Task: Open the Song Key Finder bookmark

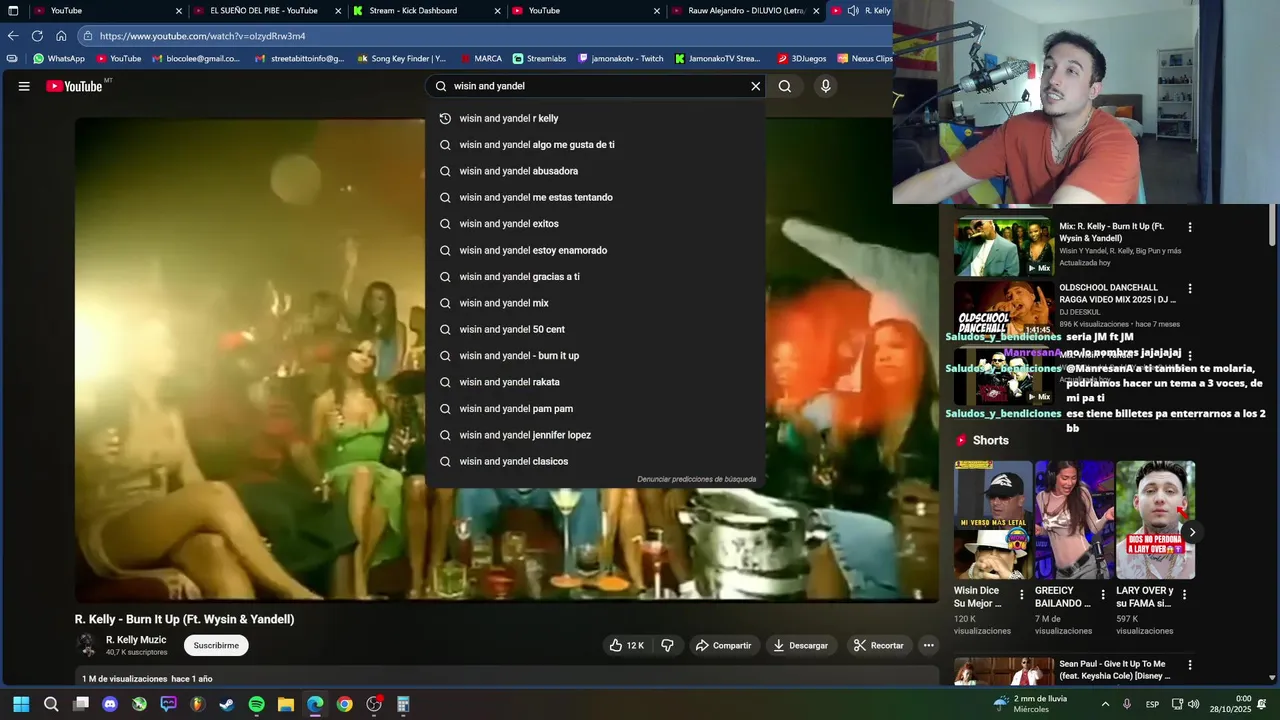Action: 401,59
